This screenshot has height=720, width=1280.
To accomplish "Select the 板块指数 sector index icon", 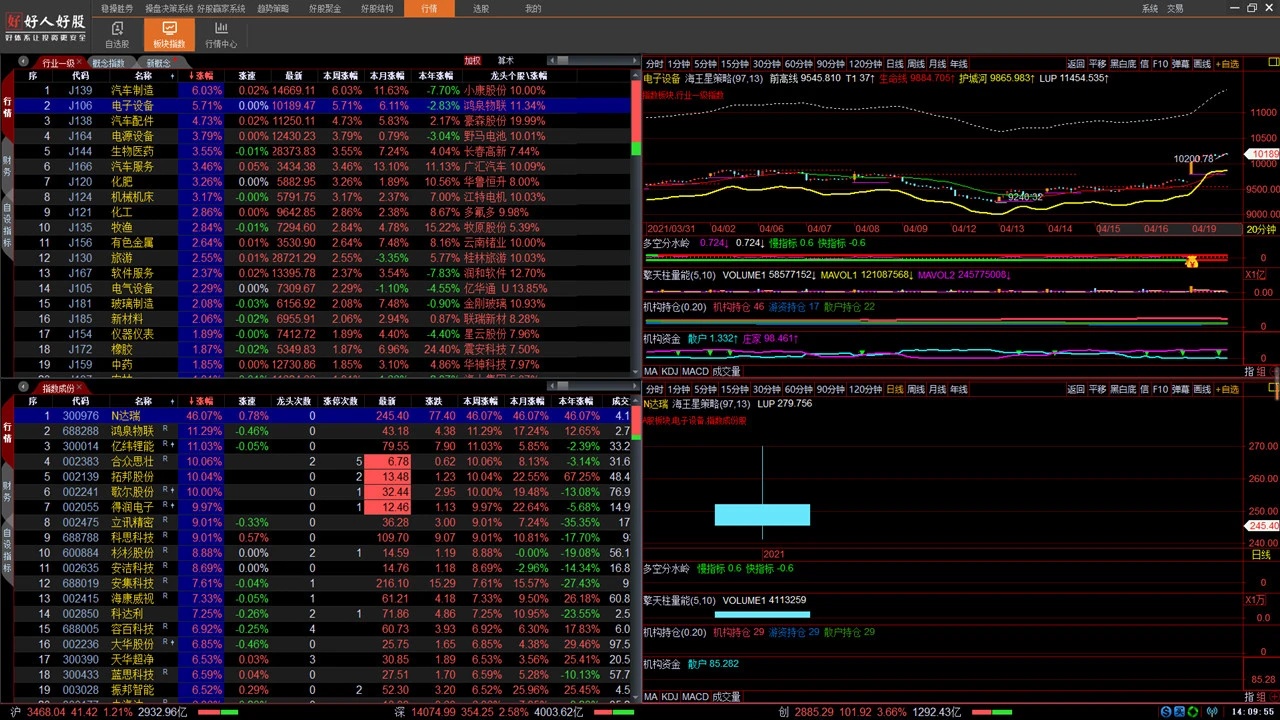I will tap(168, 35).
